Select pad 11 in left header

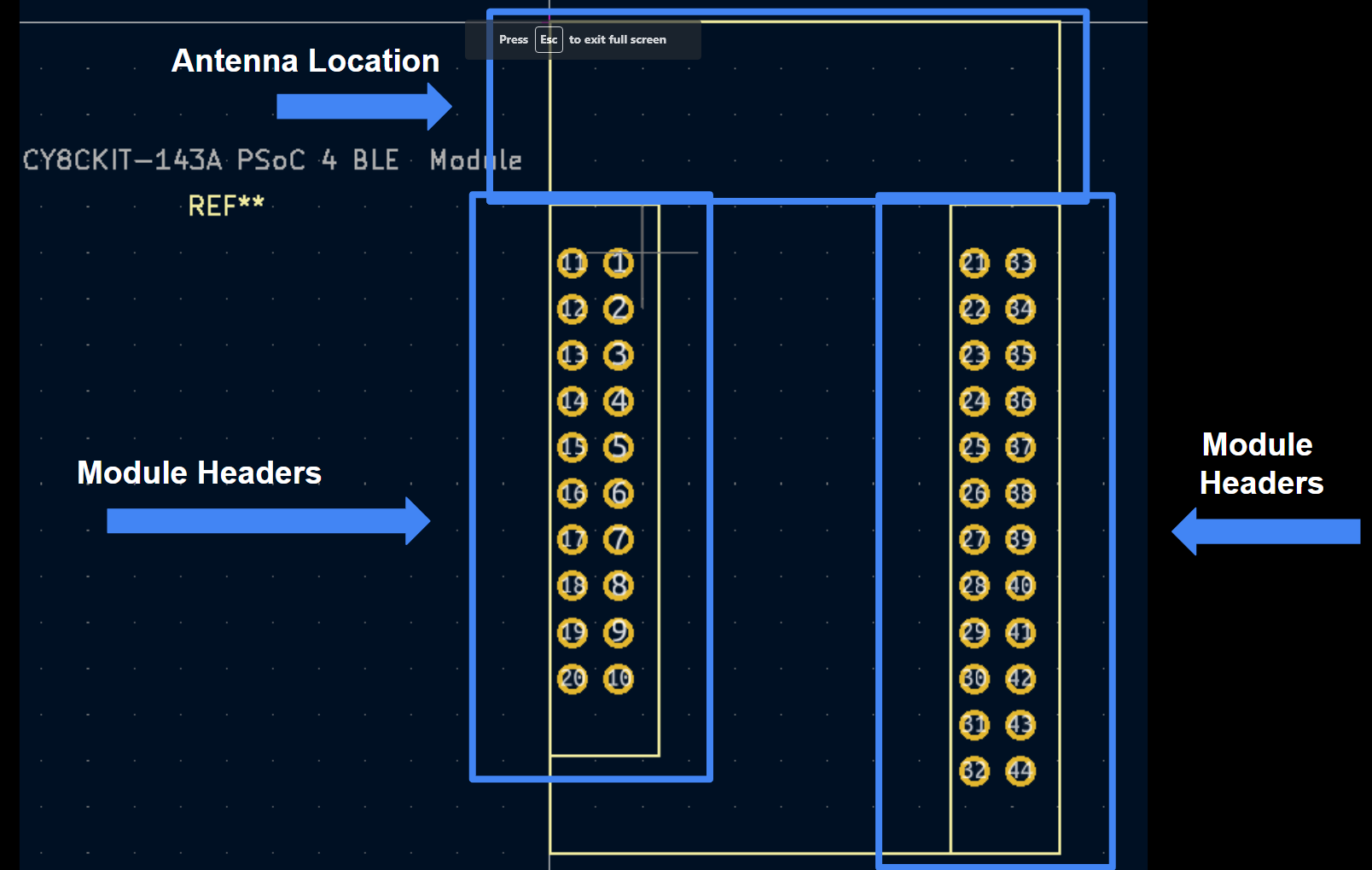pyautogui.click(x=573, y=263)
